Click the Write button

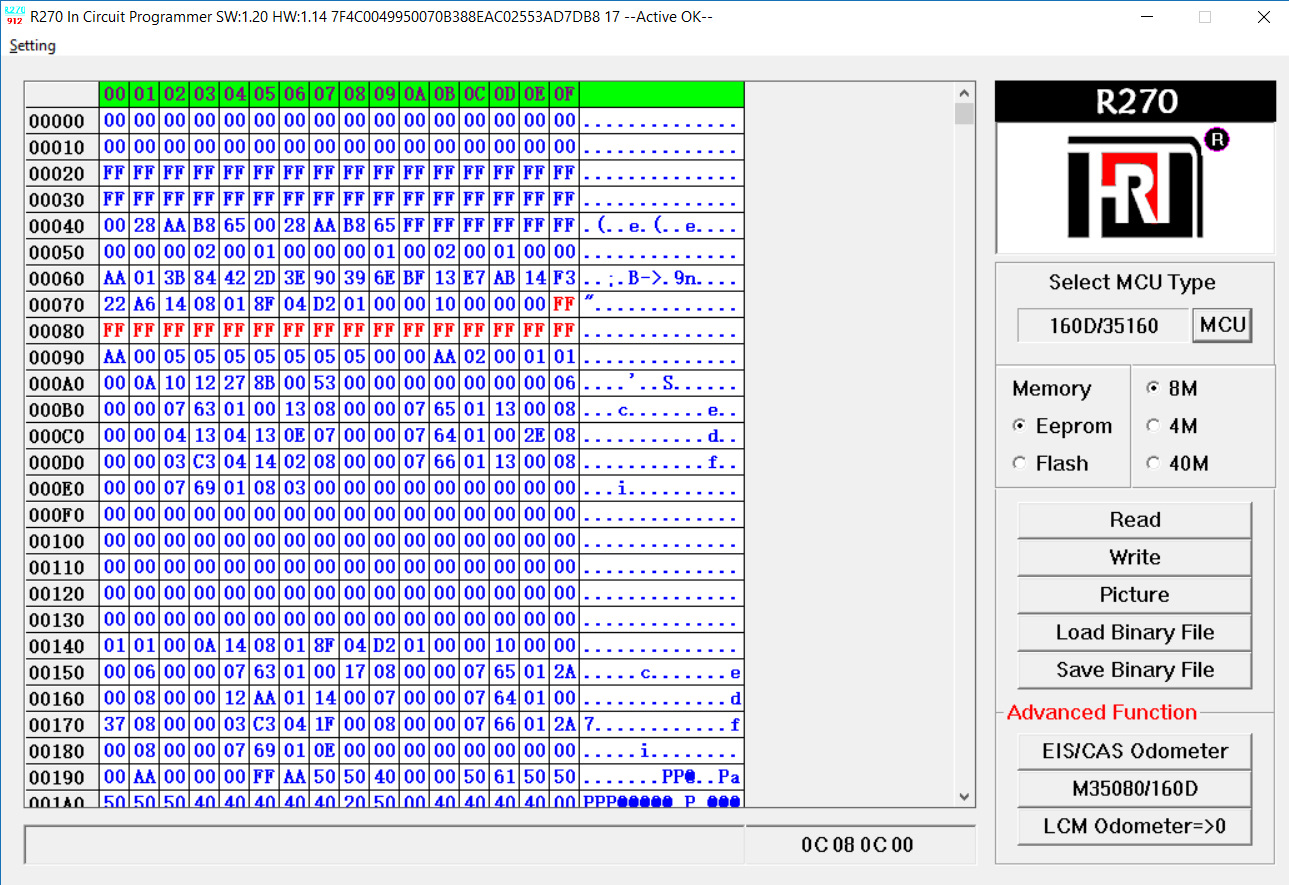tap(1134, 557)
